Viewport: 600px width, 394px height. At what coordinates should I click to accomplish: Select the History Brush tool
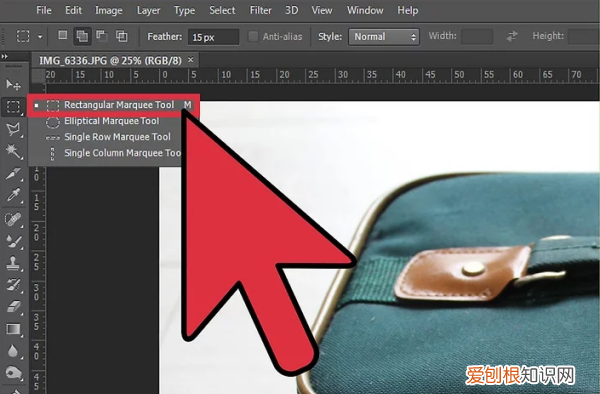click(13, 285)
